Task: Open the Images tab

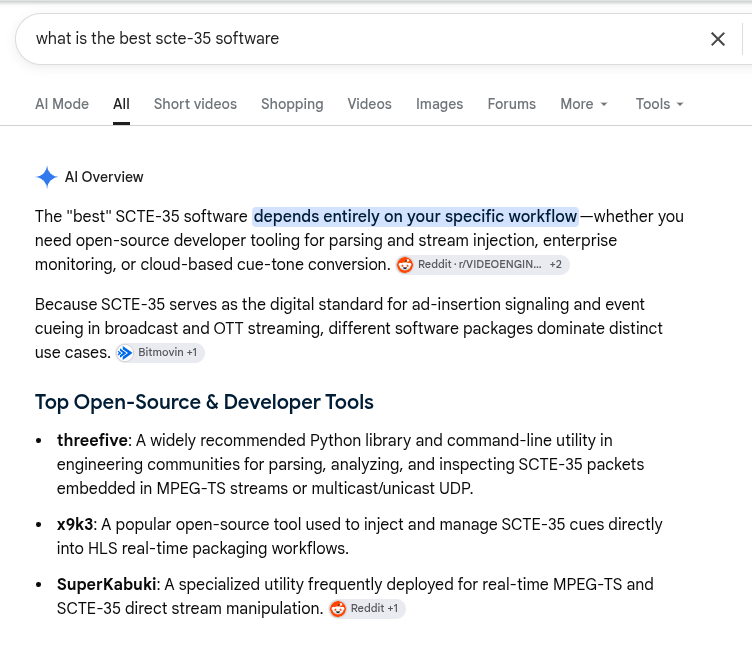Action: pos(439,104)
